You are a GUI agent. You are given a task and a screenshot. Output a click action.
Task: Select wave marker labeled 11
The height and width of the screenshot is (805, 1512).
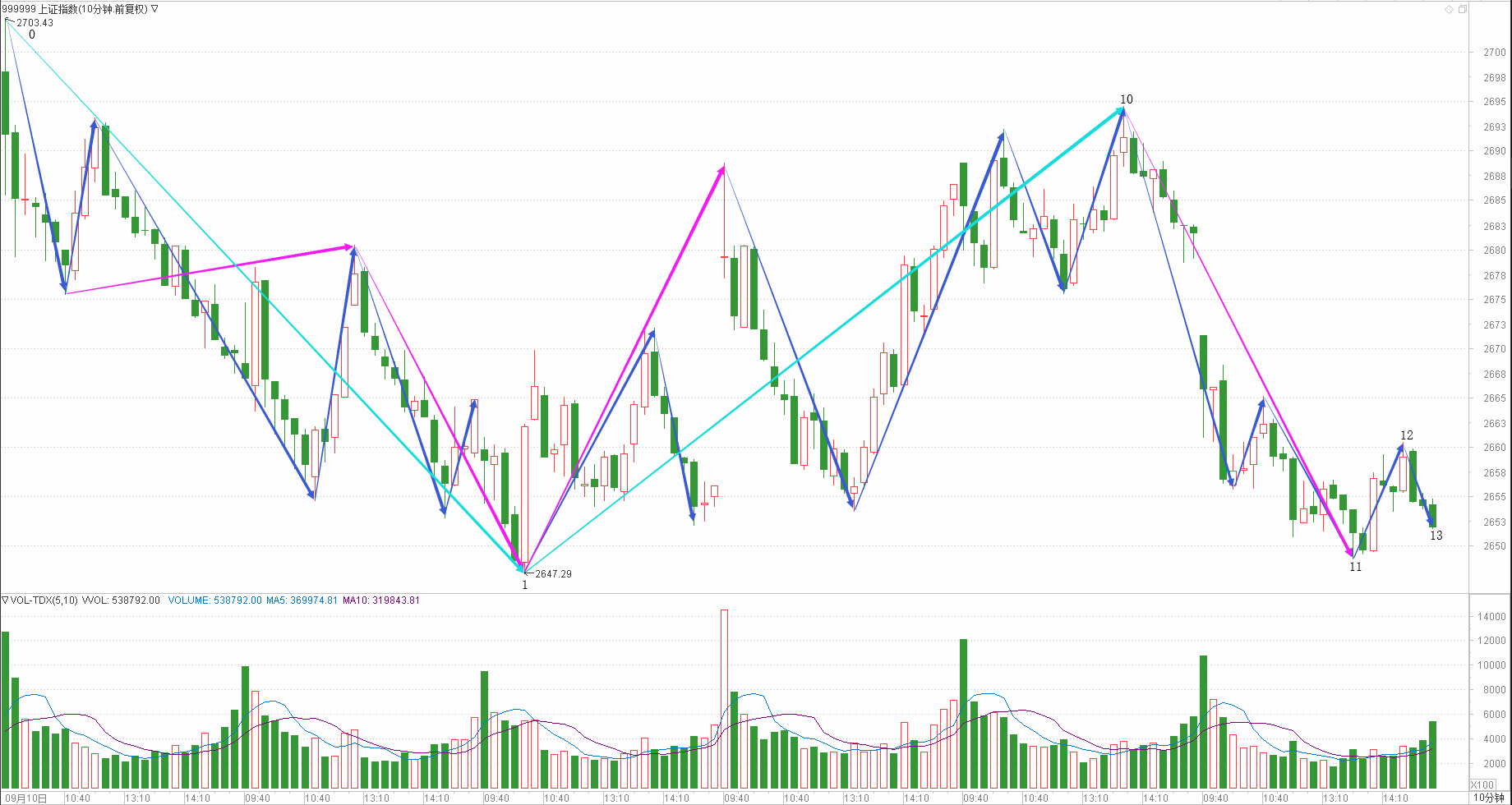click(1355, 567)
